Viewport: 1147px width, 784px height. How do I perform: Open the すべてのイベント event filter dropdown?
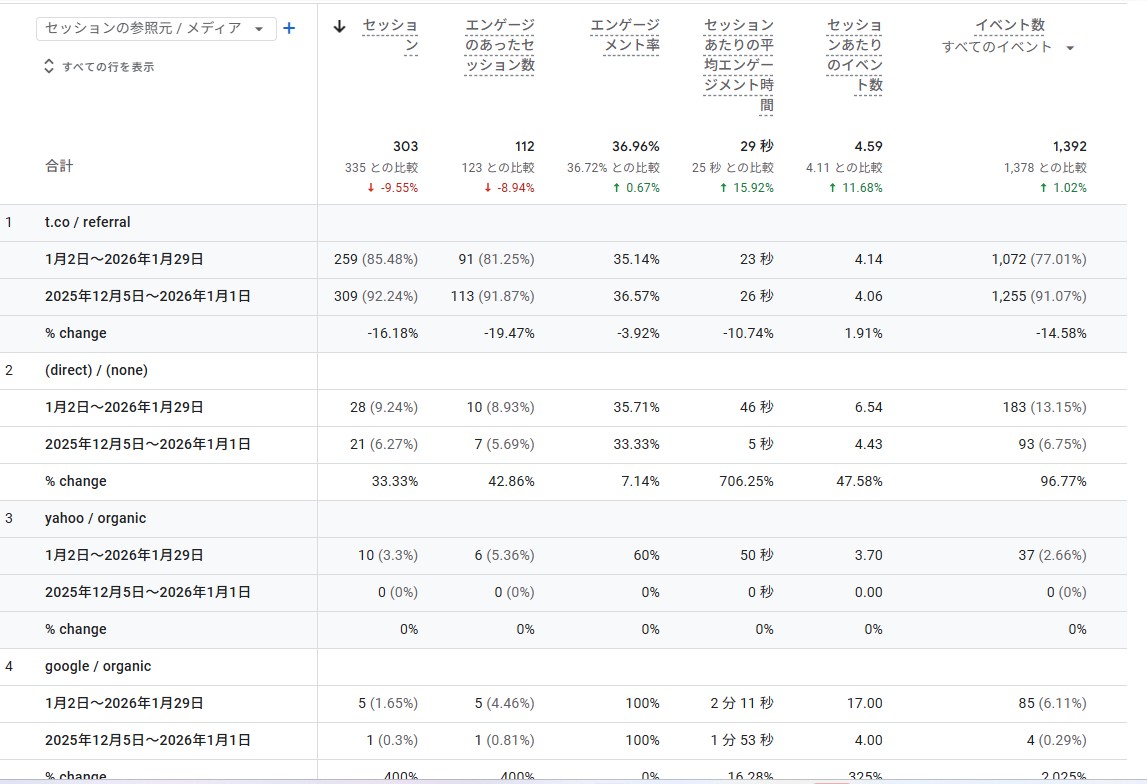1008,47
